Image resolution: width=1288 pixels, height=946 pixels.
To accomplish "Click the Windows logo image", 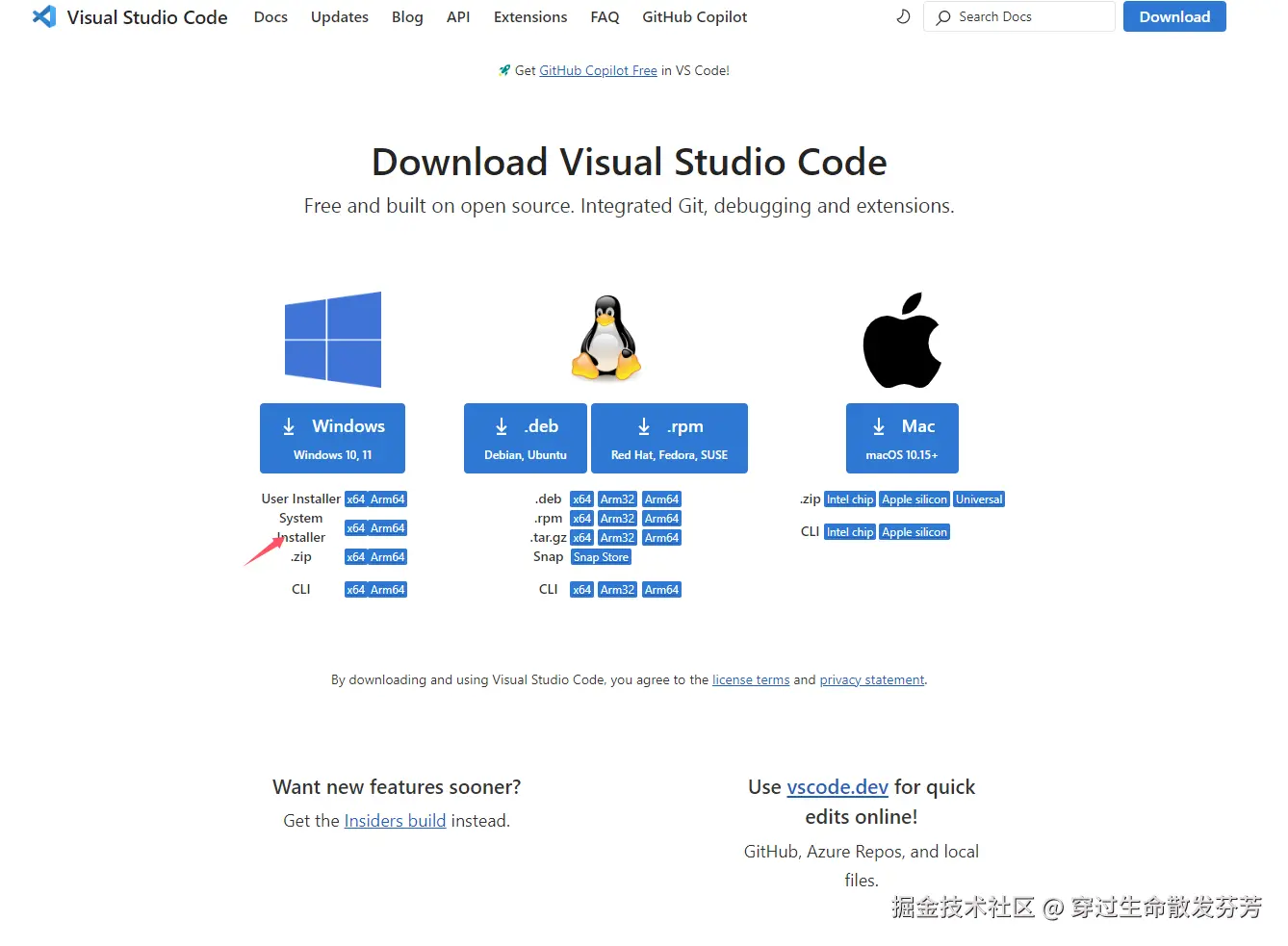I will (333, 340).
